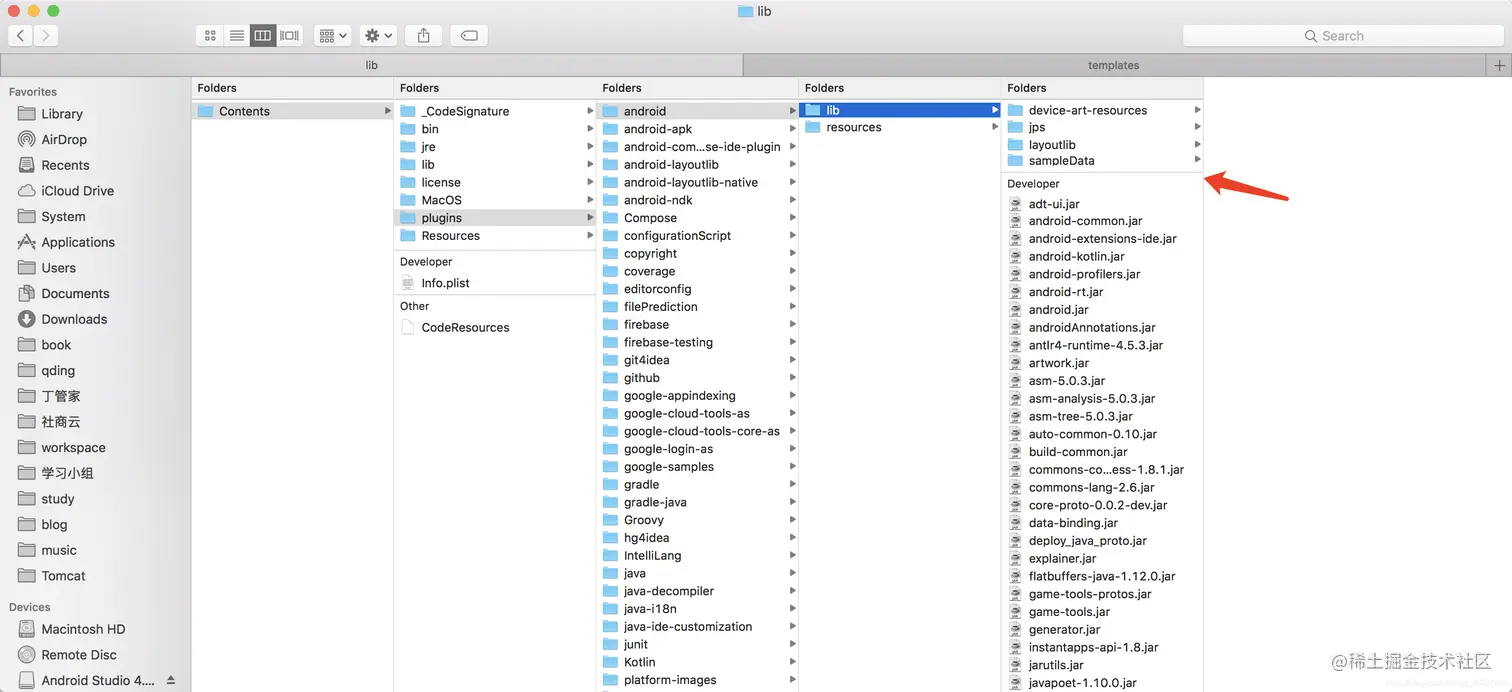Select the game-tools.jar file
Viewport: 1512px width, 692px height.
pos(1102,612)
